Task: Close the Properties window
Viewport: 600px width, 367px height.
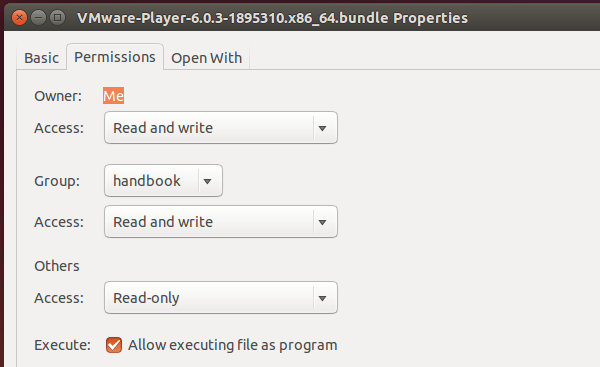Action: pyautogui.click(x=20, y=18)
